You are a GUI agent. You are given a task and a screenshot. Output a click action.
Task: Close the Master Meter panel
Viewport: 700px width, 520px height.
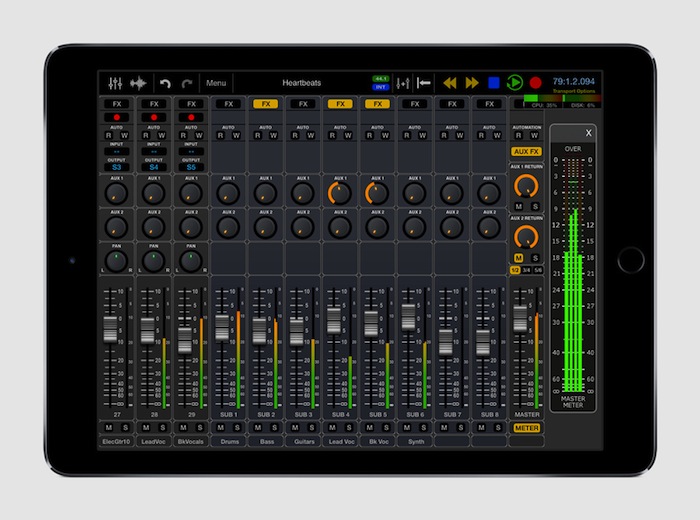point(588,133)
